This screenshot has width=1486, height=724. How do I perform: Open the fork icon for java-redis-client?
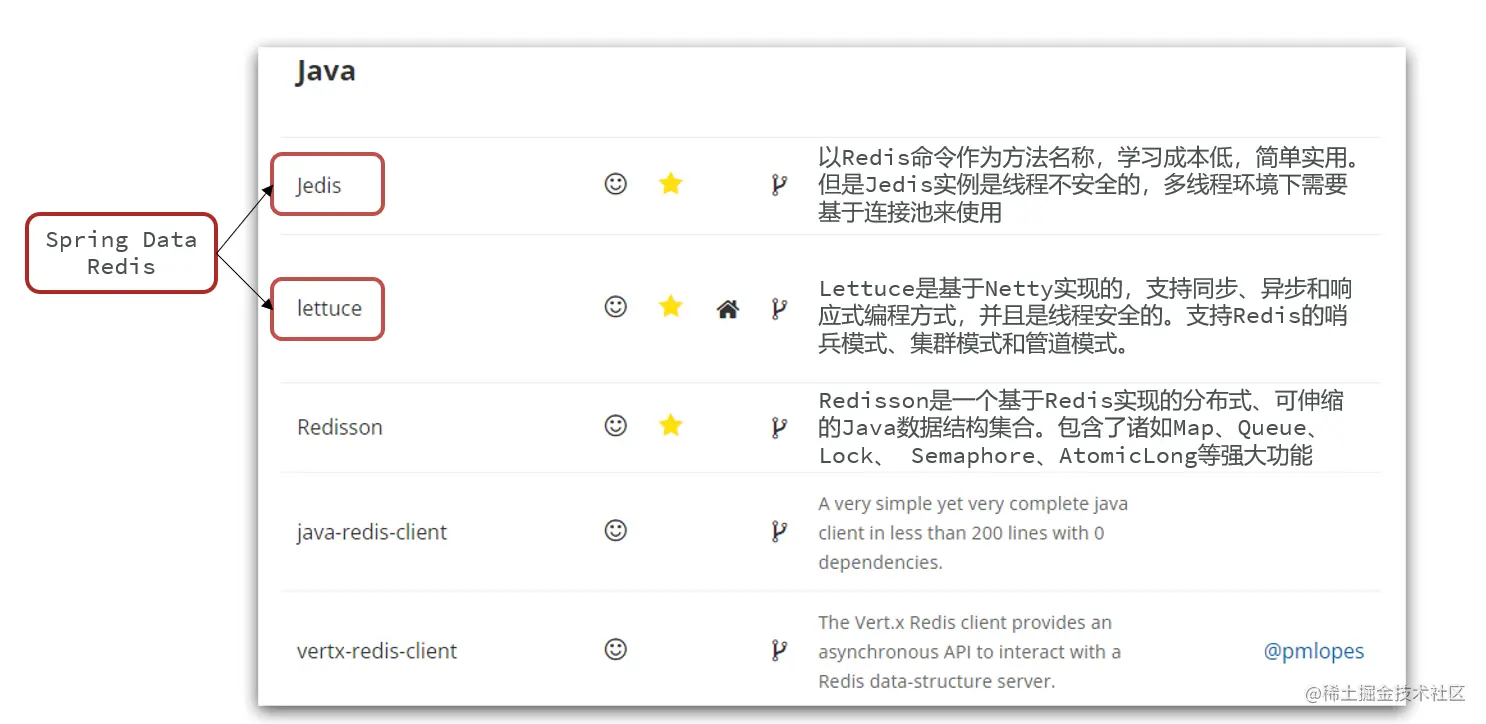click(779, 532)
